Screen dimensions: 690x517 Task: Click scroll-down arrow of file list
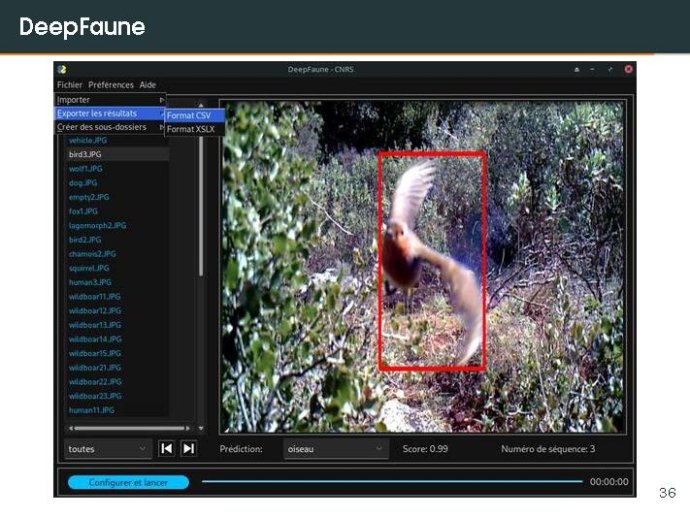[x=201, y=428]
